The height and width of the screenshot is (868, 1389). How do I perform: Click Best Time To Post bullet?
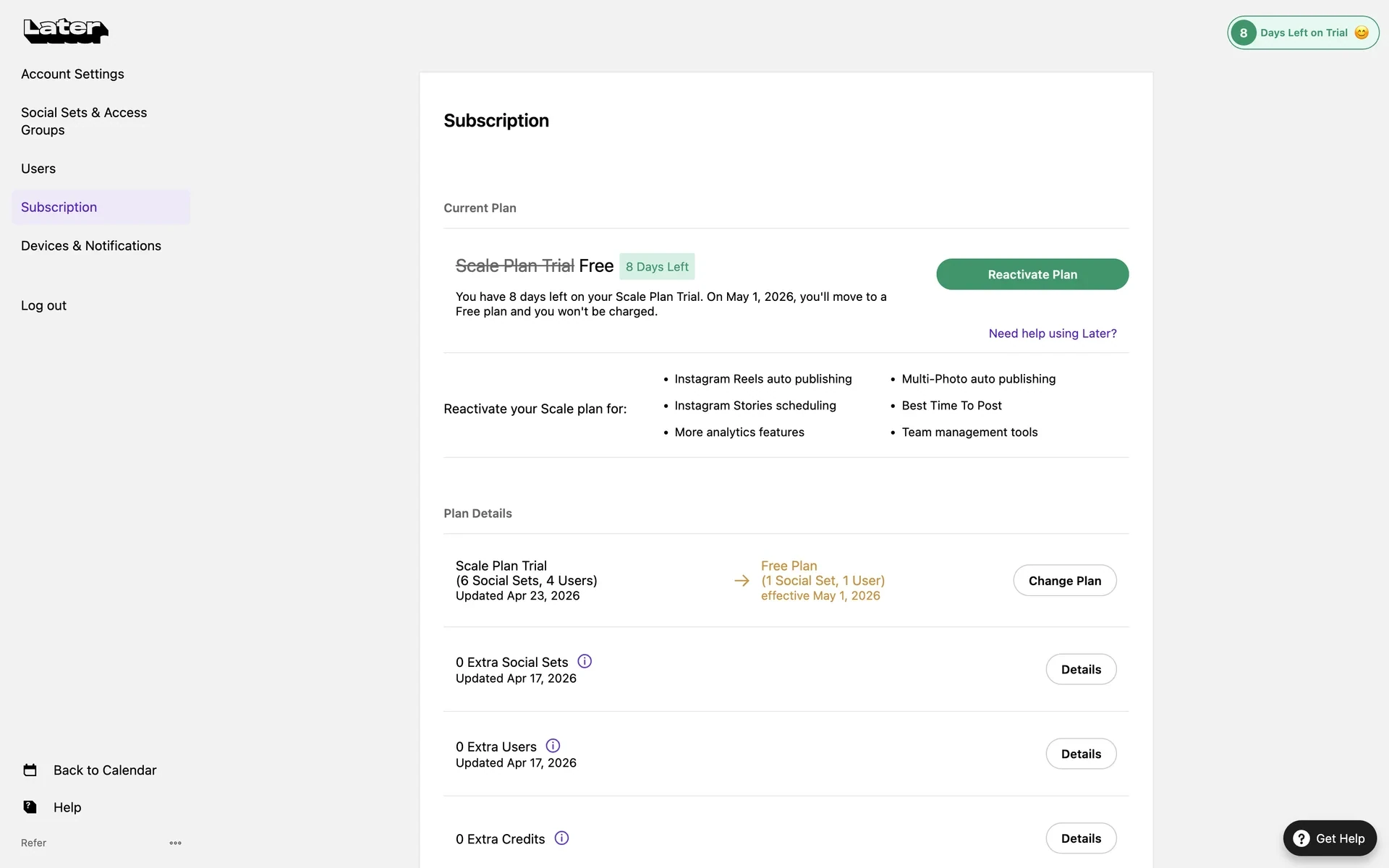(x=951, y=406)
